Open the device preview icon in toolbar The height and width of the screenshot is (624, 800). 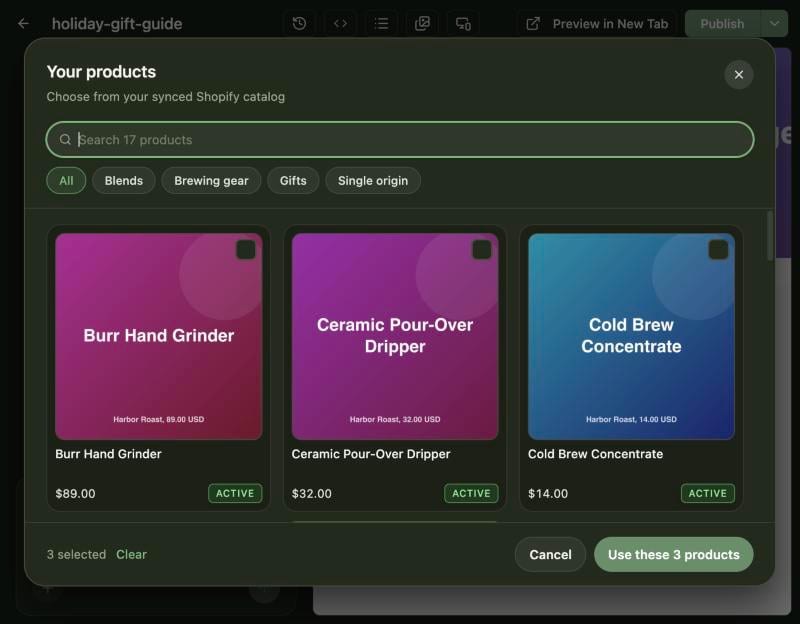click(463, 23)
